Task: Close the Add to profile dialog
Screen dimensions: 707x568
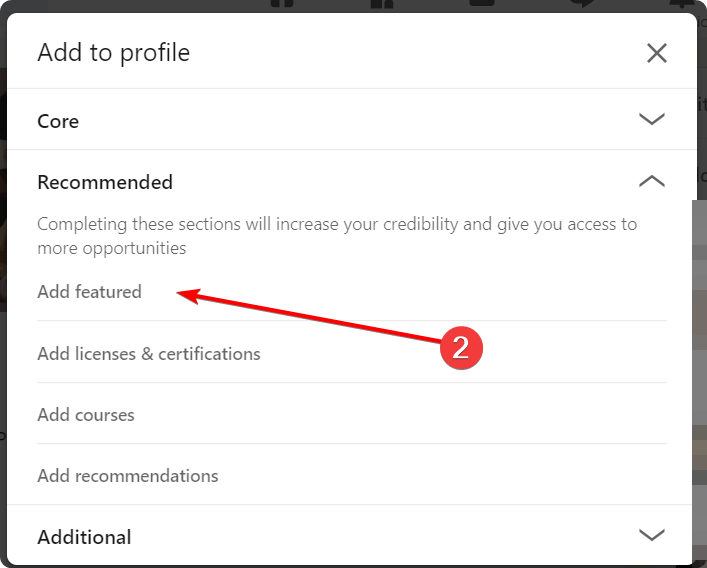Action: [656, 53]
